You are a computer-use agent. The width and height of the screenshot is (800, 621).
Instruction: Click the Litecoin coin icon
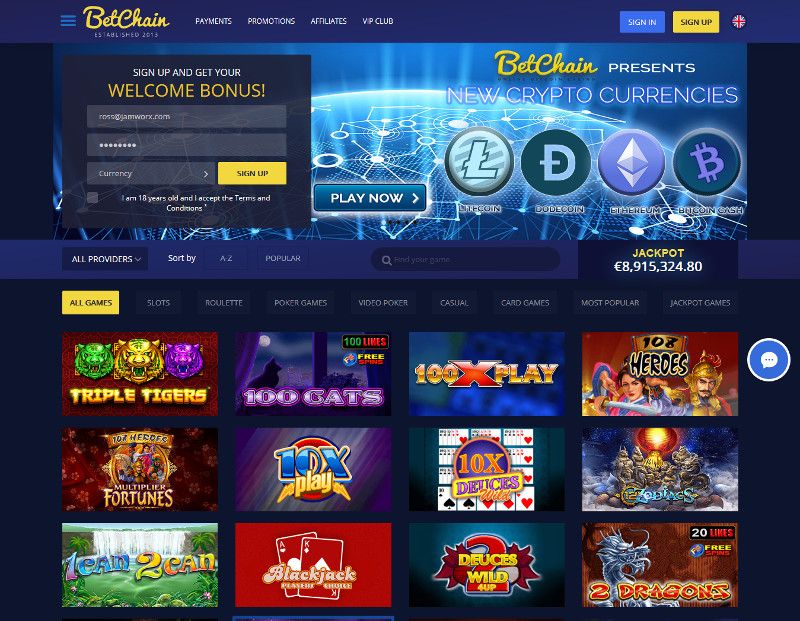(x=479, y=161)
